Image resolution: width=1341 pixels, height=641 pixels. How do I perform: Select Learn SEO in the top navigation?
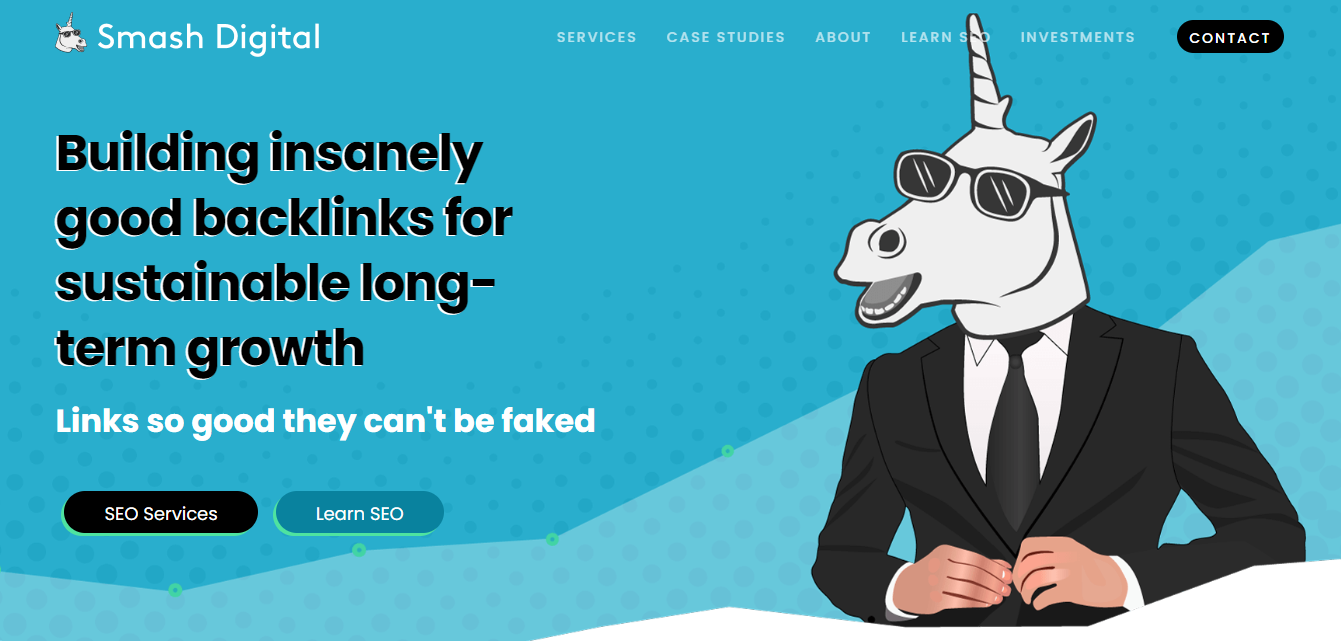[x=945, y=37]
